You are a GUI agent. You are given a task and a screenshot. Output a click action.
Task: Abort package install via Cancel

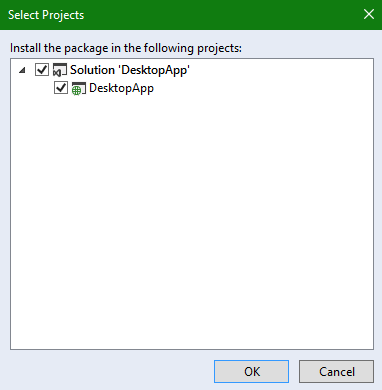336,371
